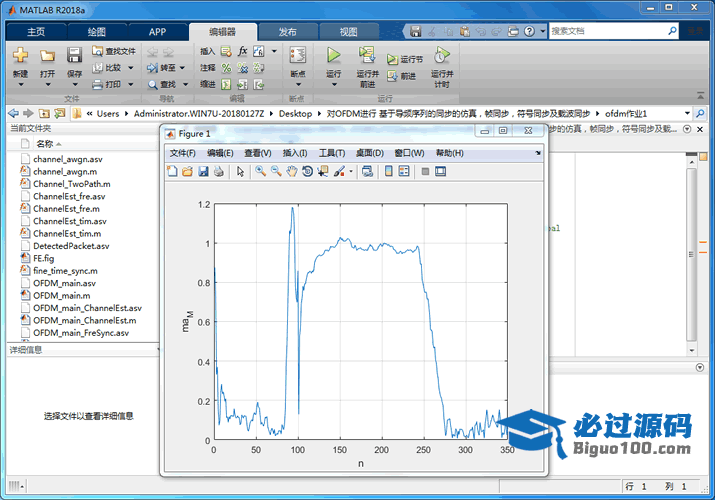
Task: Select the Data Cursor tool
Action: tap(322, 172)
